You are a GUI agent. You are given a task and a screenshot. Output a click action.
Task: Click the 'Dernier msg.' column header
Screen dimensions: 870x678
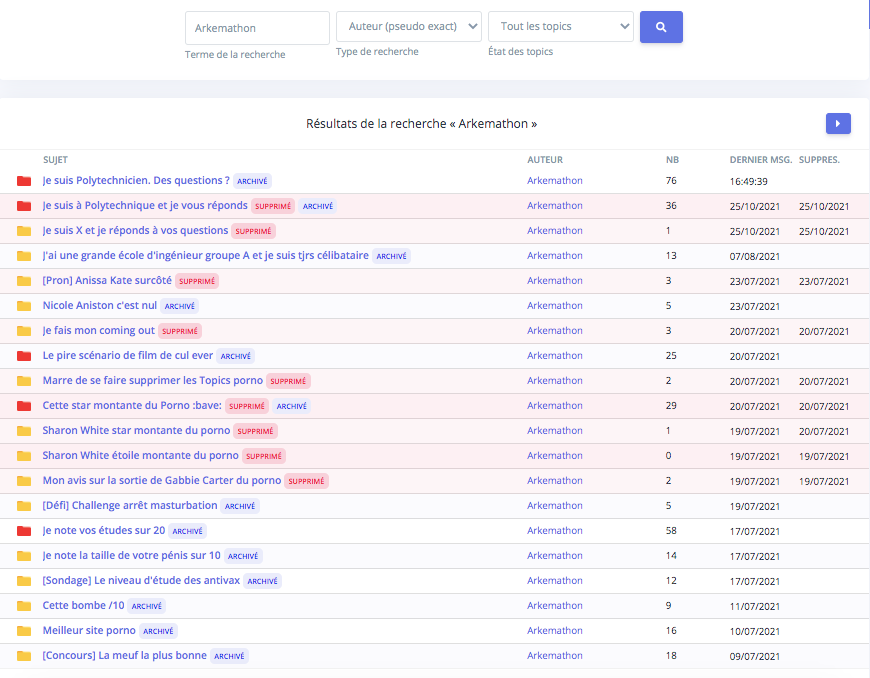pyautogui.click(x=760, y=160)
